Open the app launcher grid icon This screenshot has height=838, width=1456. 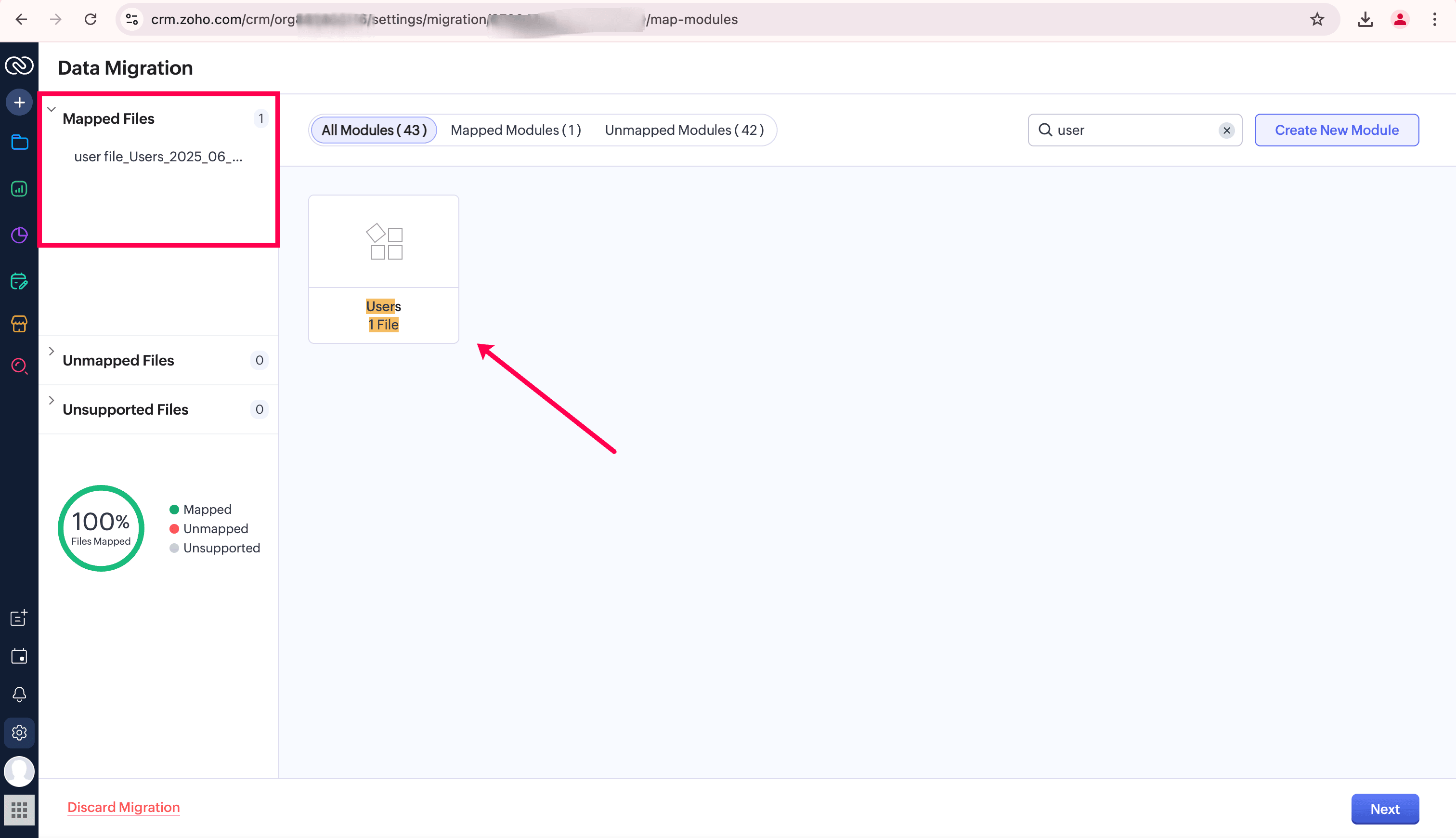click(x=19, y=810)
